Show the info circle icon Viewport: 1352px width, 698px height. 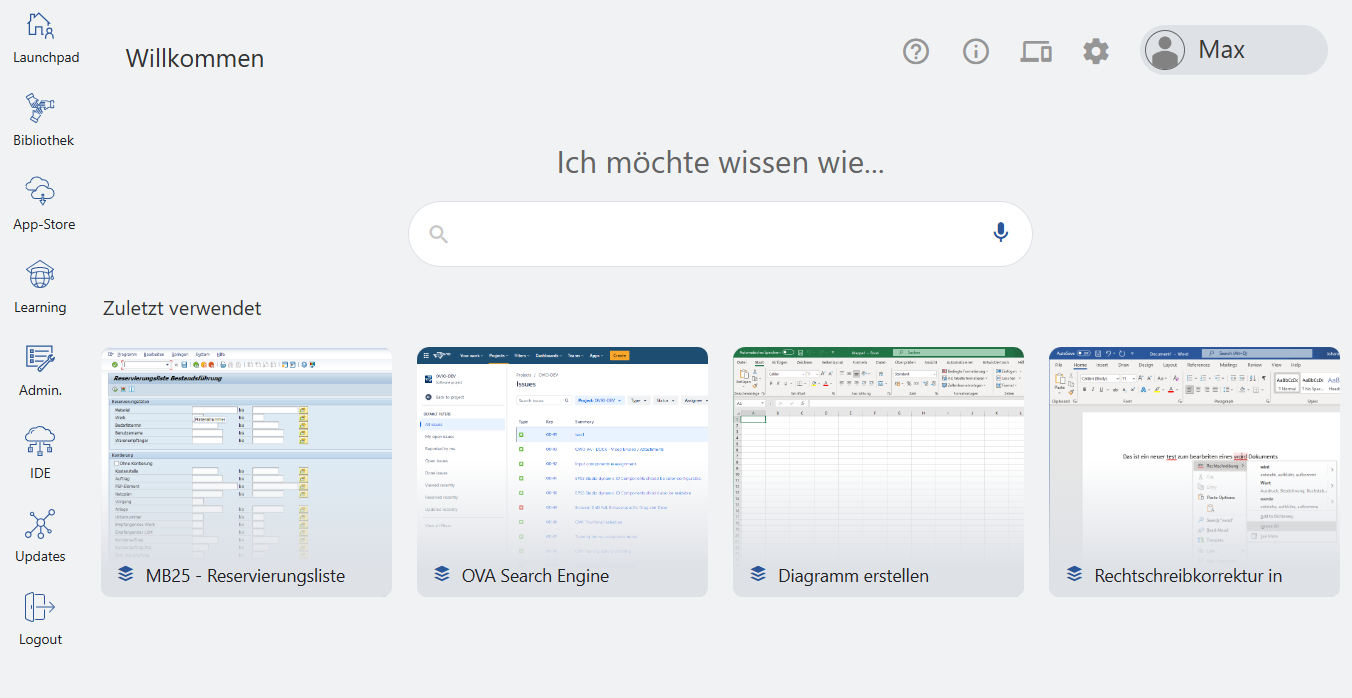(976, 51)
